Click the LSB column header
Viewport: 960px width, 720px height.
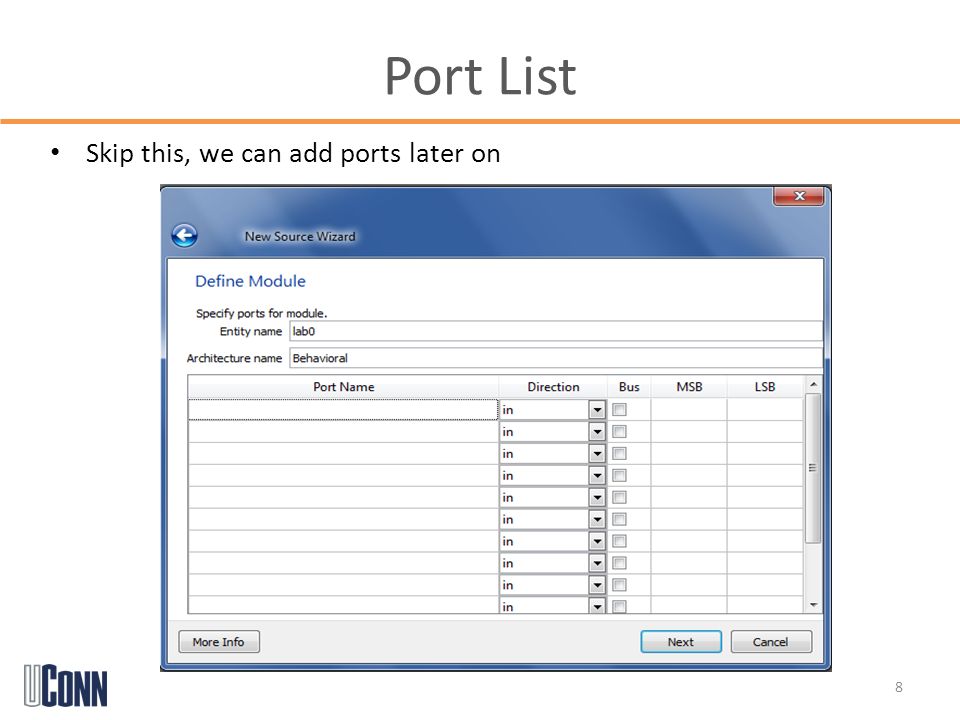[765, 387]
